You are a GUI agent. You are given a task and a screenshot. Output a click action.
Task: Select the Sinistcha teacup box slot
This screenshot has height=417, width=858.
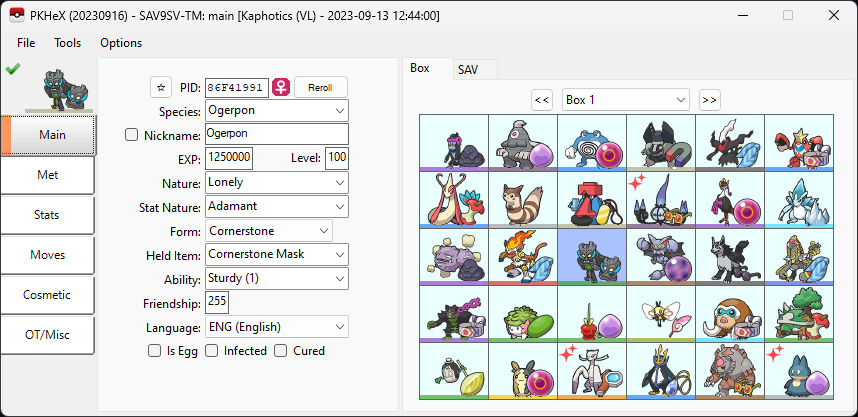point(454,370)
